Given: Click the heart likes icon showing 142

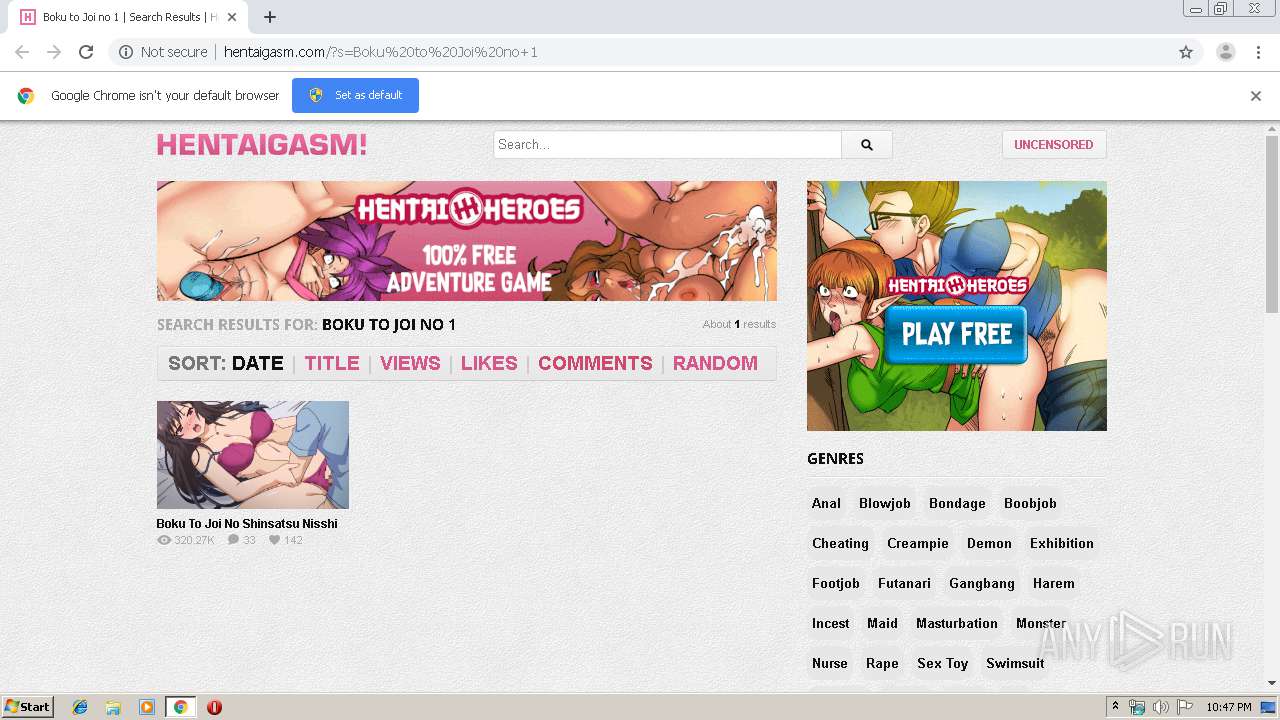Looking at the screenshot, I should [274, 540].
